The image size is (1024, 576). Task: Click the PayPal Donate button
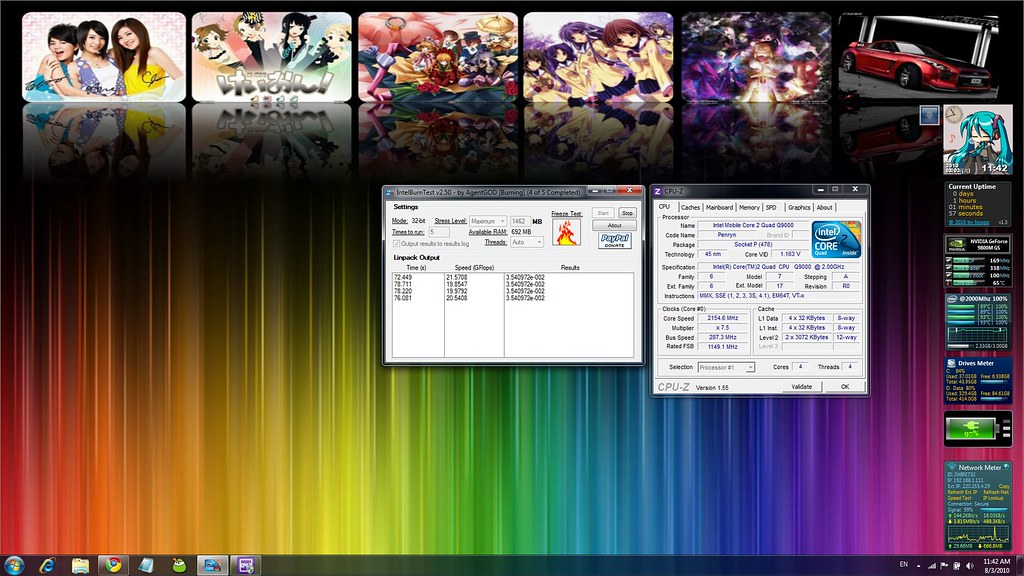coord(615,240)
